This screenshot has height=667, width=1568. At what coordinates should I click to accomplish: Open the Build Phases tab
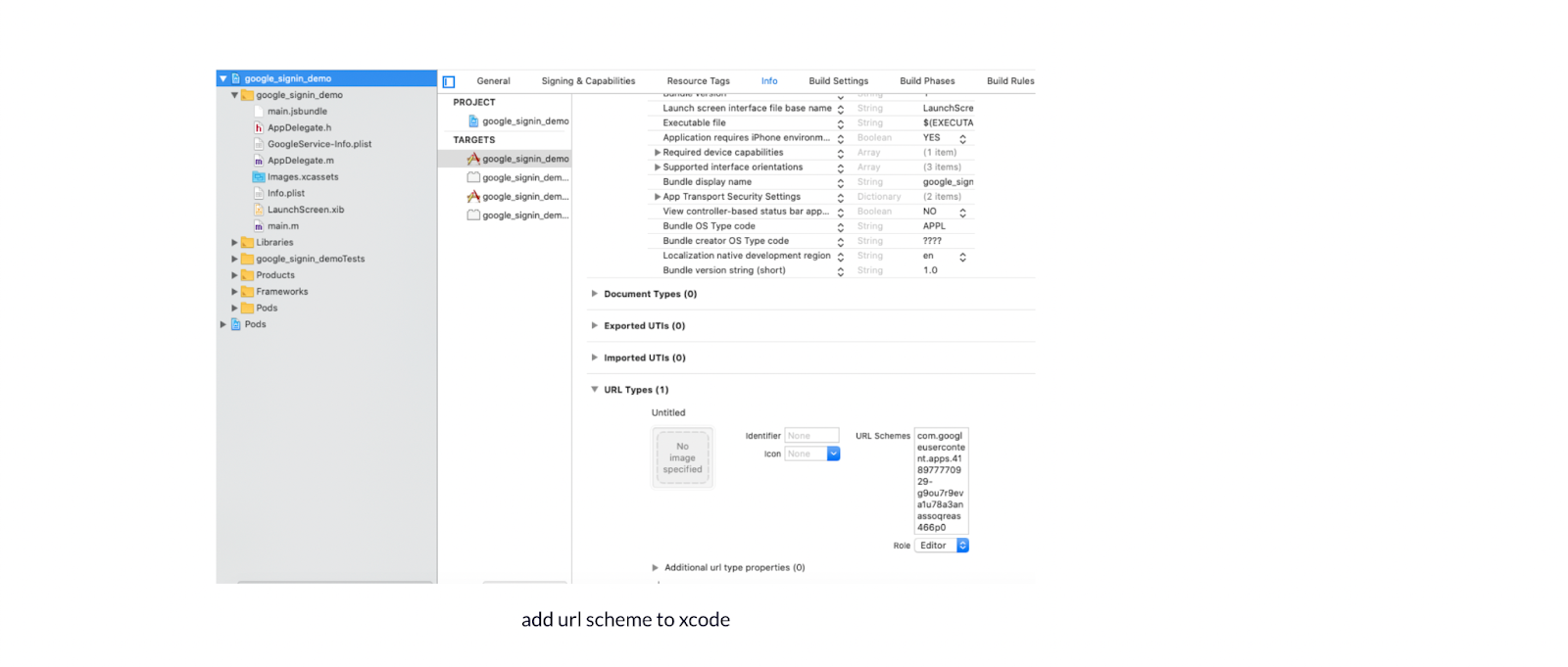[927, 81]
